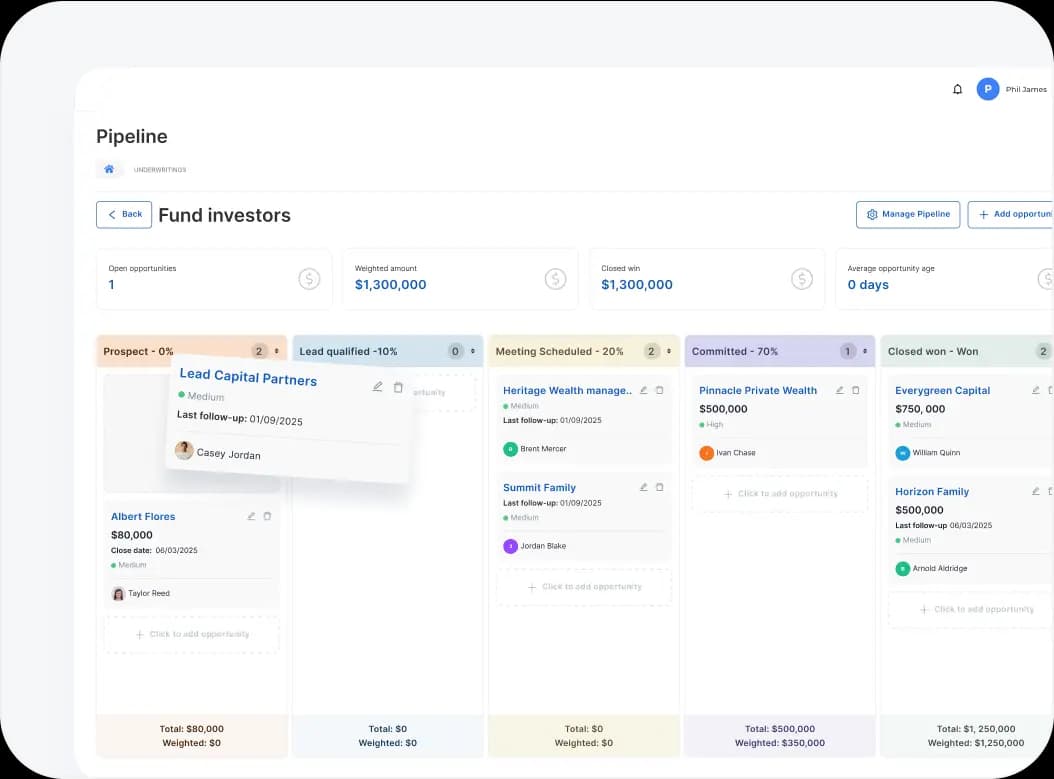Click the Back button

124,214
